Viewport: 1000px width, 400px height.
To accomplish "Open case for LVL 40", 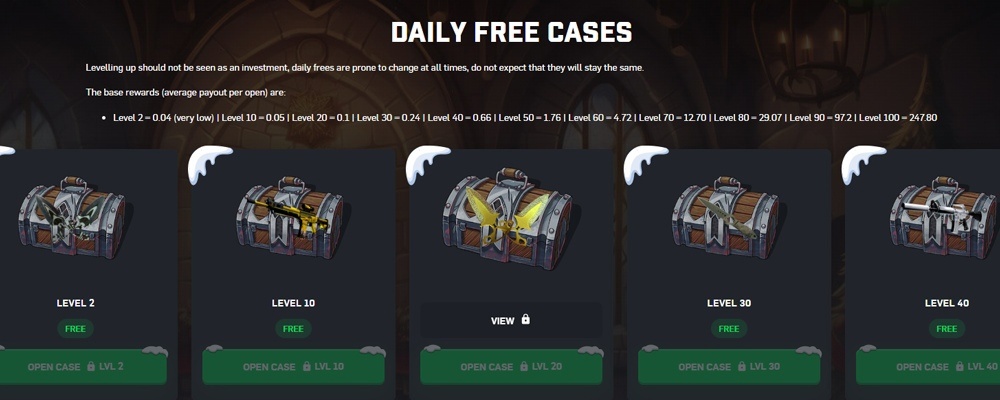I will 928,367.
